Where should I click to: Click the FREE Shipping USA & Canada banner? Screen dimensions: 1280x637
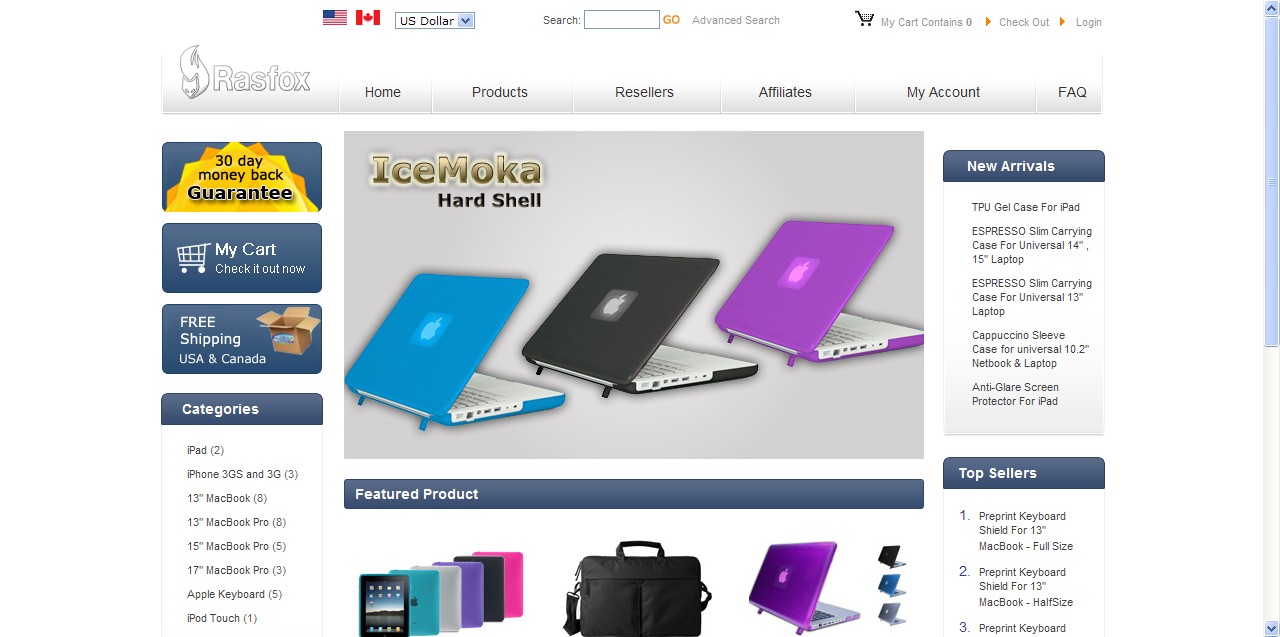click(242, 339)
